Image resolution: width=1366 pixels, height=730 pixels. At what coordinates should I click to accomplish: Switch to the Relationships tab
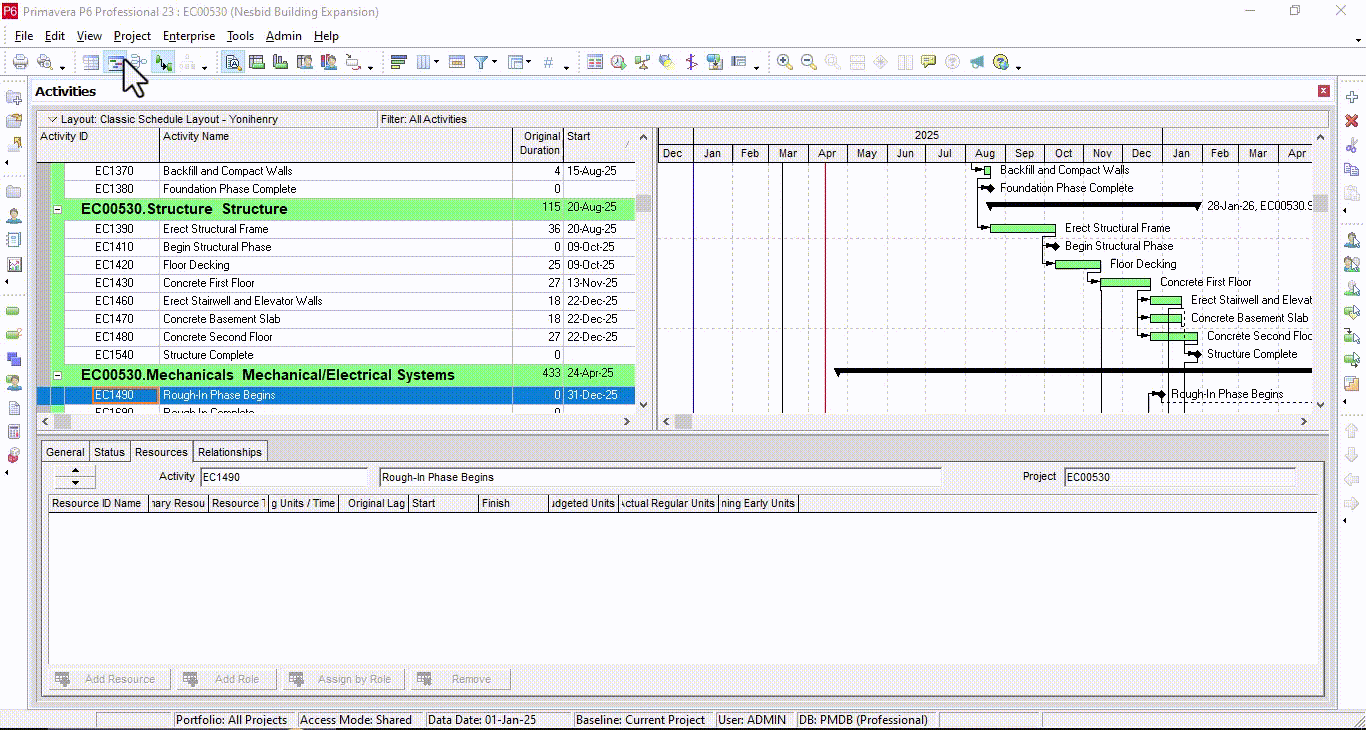230,452
